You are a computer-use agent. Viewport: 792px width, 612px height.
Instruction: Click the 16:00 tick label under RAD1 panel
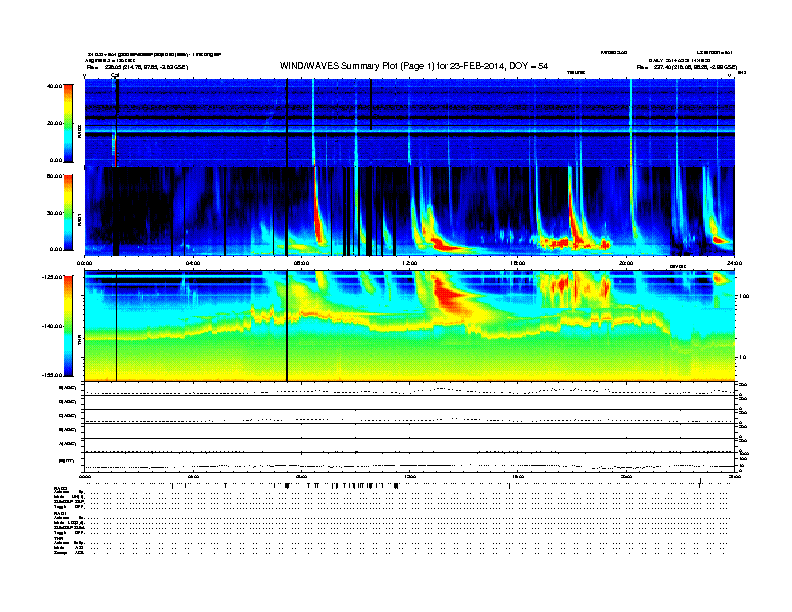[x=517, y=263]
